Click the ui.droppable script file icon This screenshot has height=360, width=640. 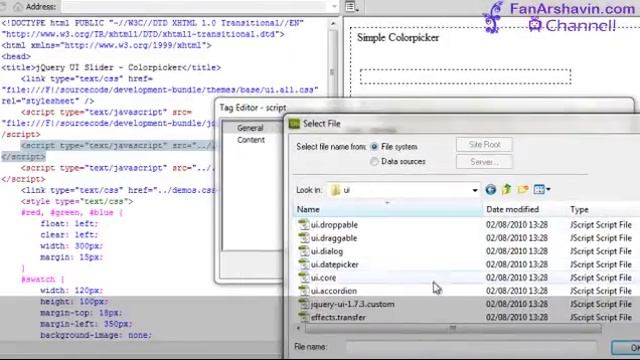(x=303, y=224)
